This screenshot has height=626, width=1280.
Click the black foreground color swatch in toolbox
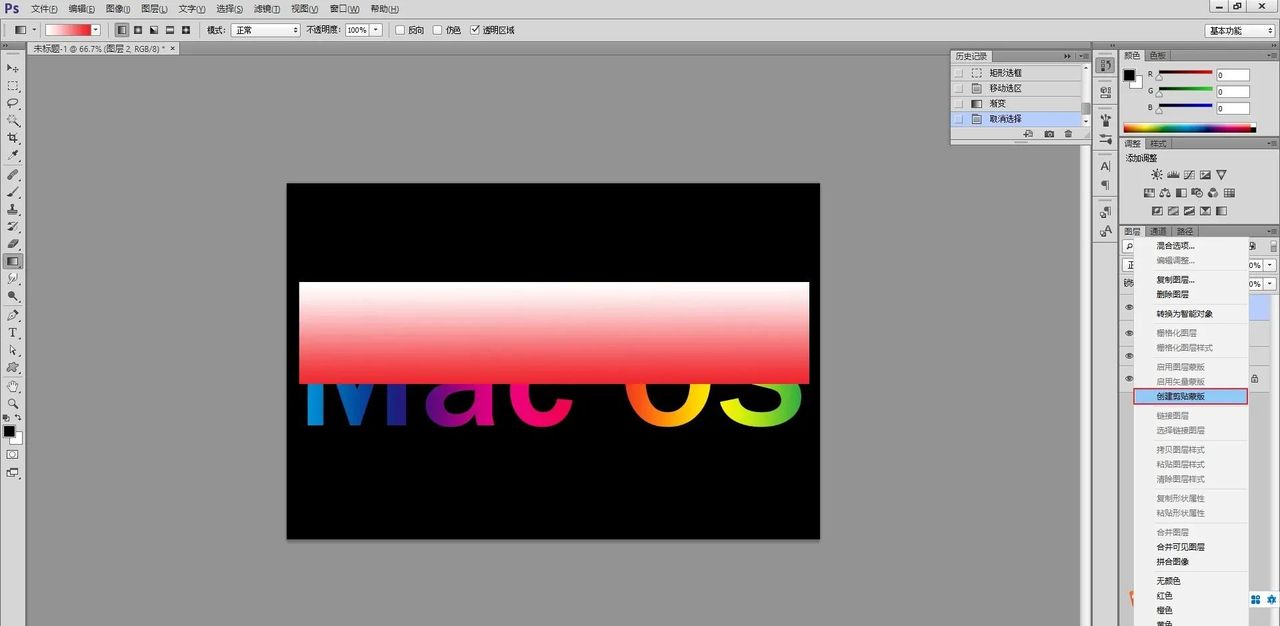click(x=9, y=431)
